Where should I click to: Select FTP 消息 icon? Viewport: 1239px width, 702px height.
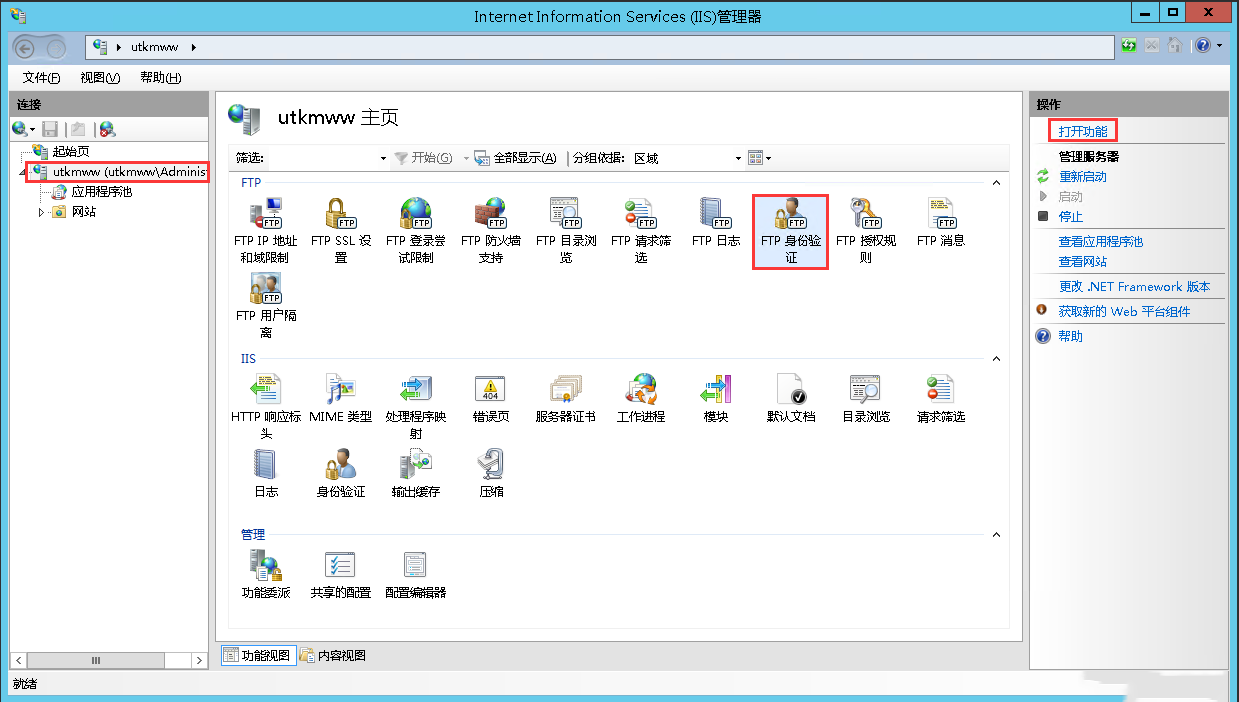pos(941,222)
